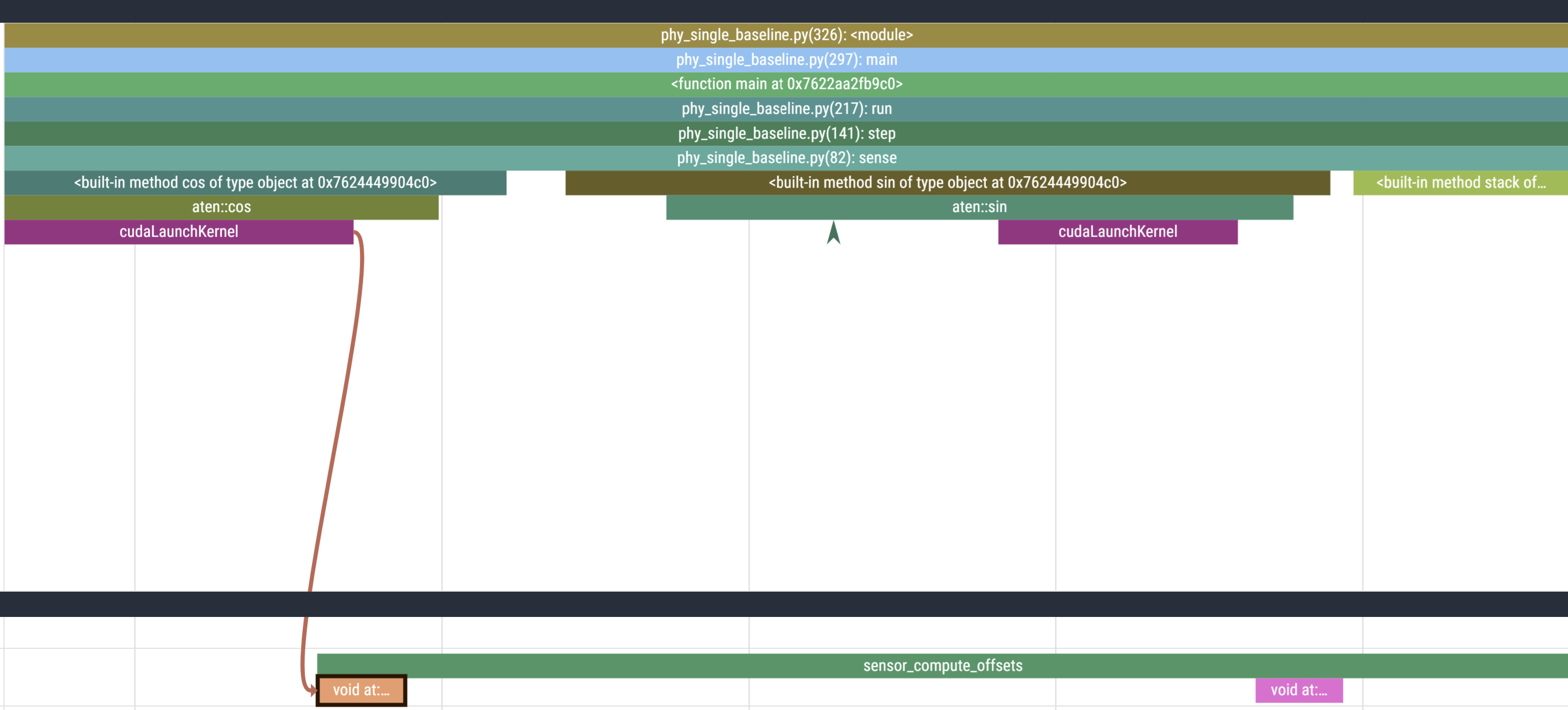
Task: Select the phy_single_baseline.py(217) run slice
Action: click(787, 109)
